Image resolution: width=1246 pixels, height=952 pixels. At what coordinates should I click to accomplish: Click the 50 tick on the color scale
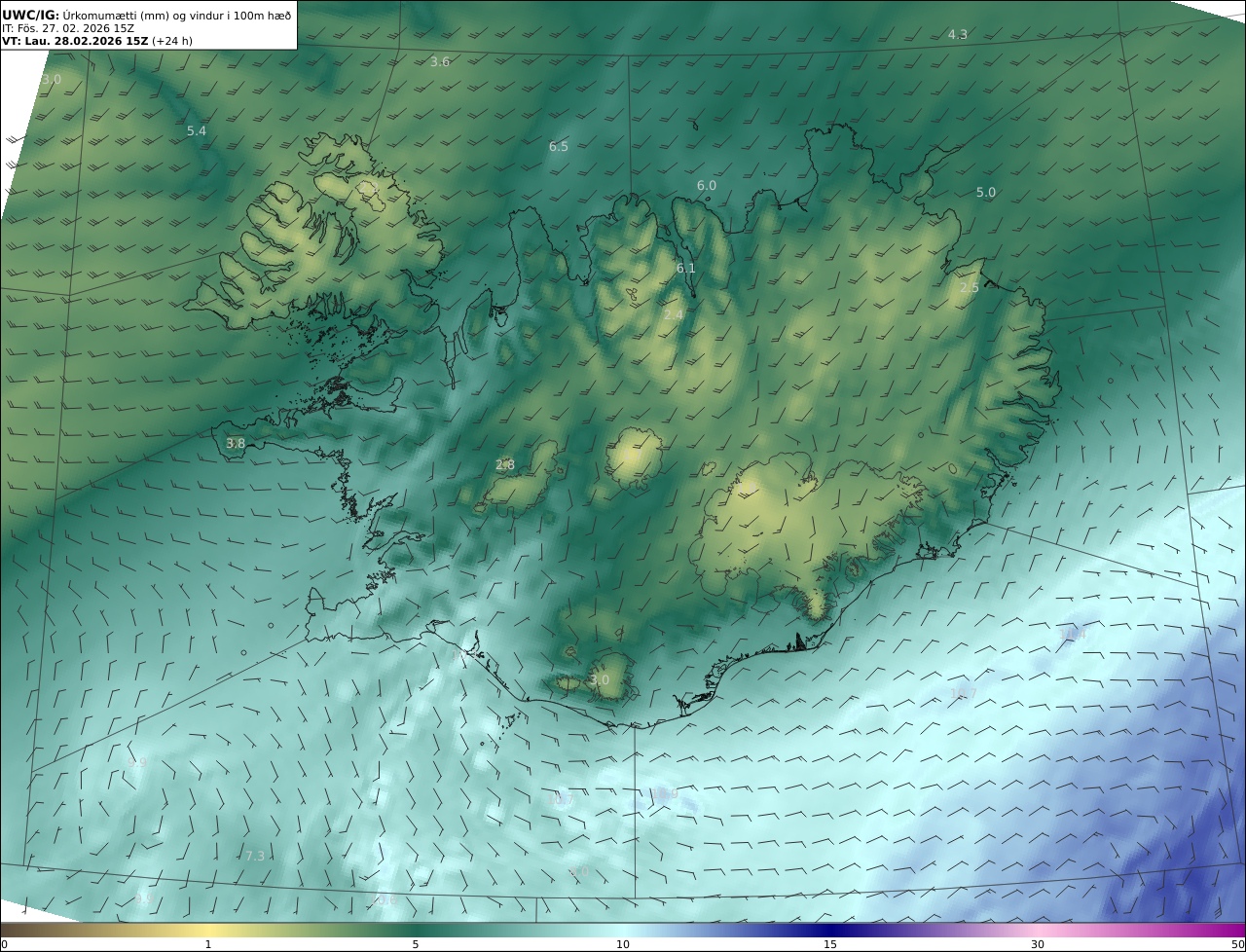1238,944
